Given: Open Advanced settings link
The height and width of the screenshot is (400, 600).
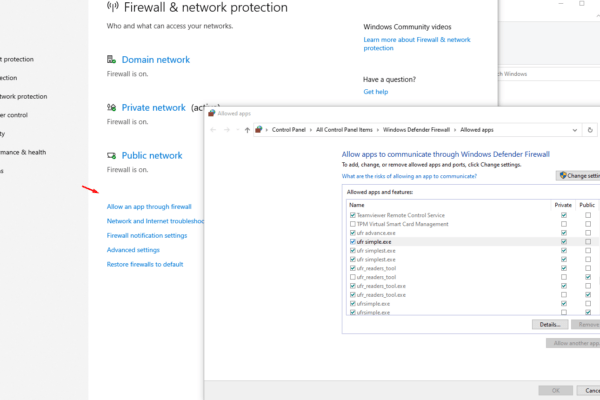Looking at the screenshot, I should tap(133, 250).
